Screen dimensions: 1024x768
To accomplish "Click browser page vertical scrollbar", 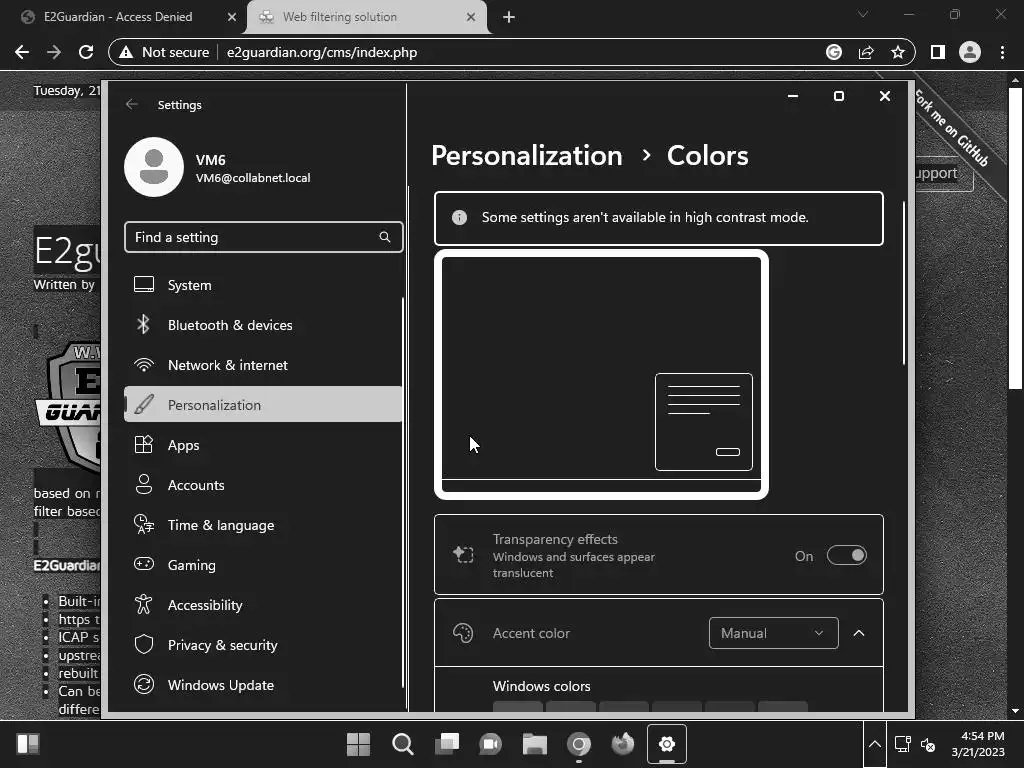I will (x=1015, y=238).
